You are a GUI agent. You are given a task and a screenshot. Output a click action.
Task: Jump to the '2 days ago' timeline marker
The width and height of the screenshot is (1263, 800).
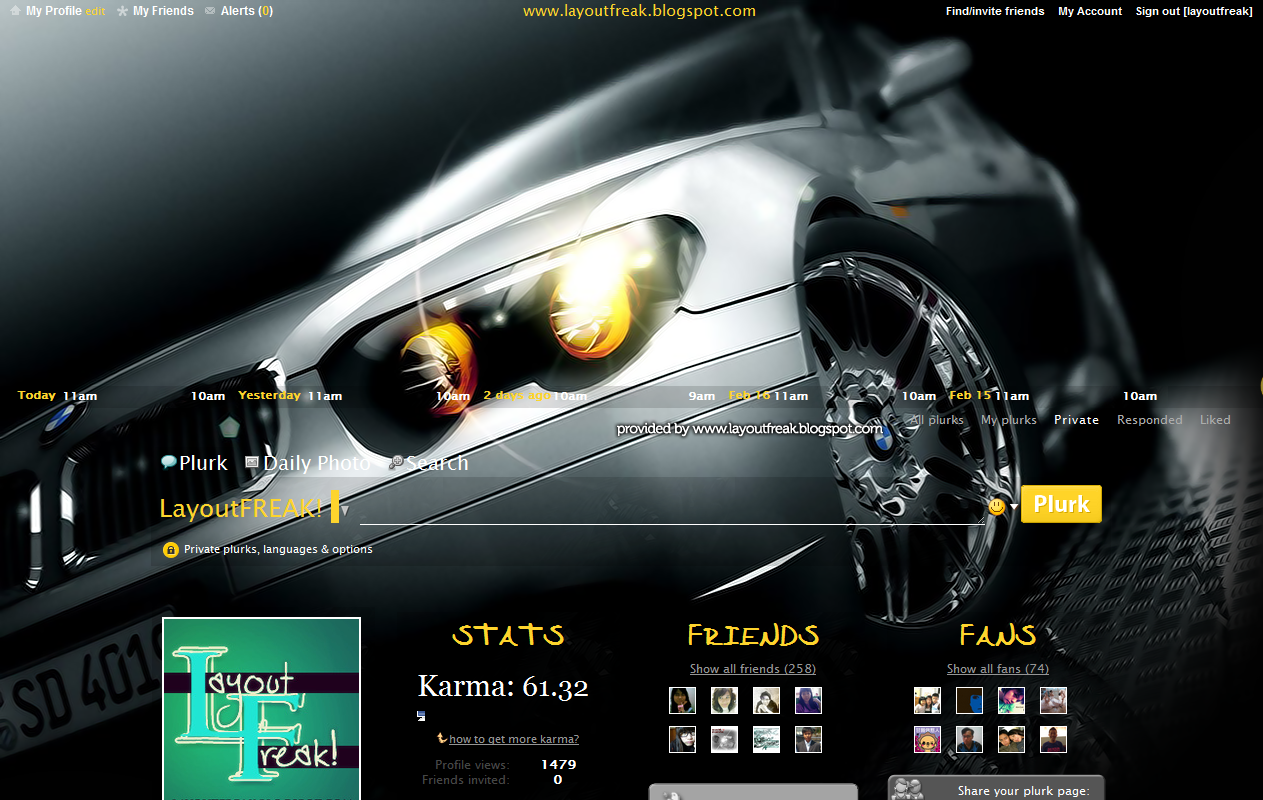click(517, 396)
